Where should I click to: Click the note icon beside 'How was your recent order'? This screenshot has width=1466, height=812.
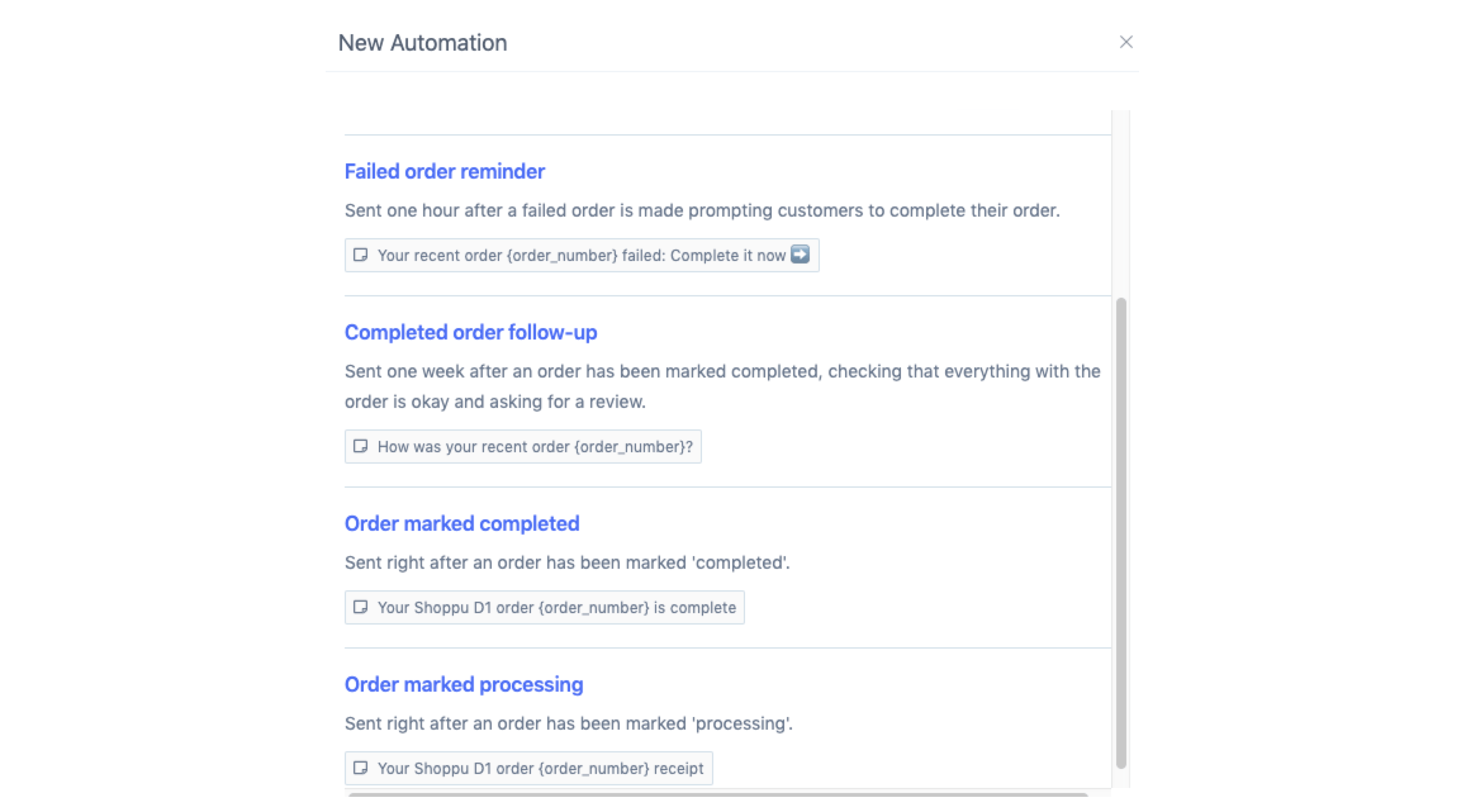pos(360,447)
